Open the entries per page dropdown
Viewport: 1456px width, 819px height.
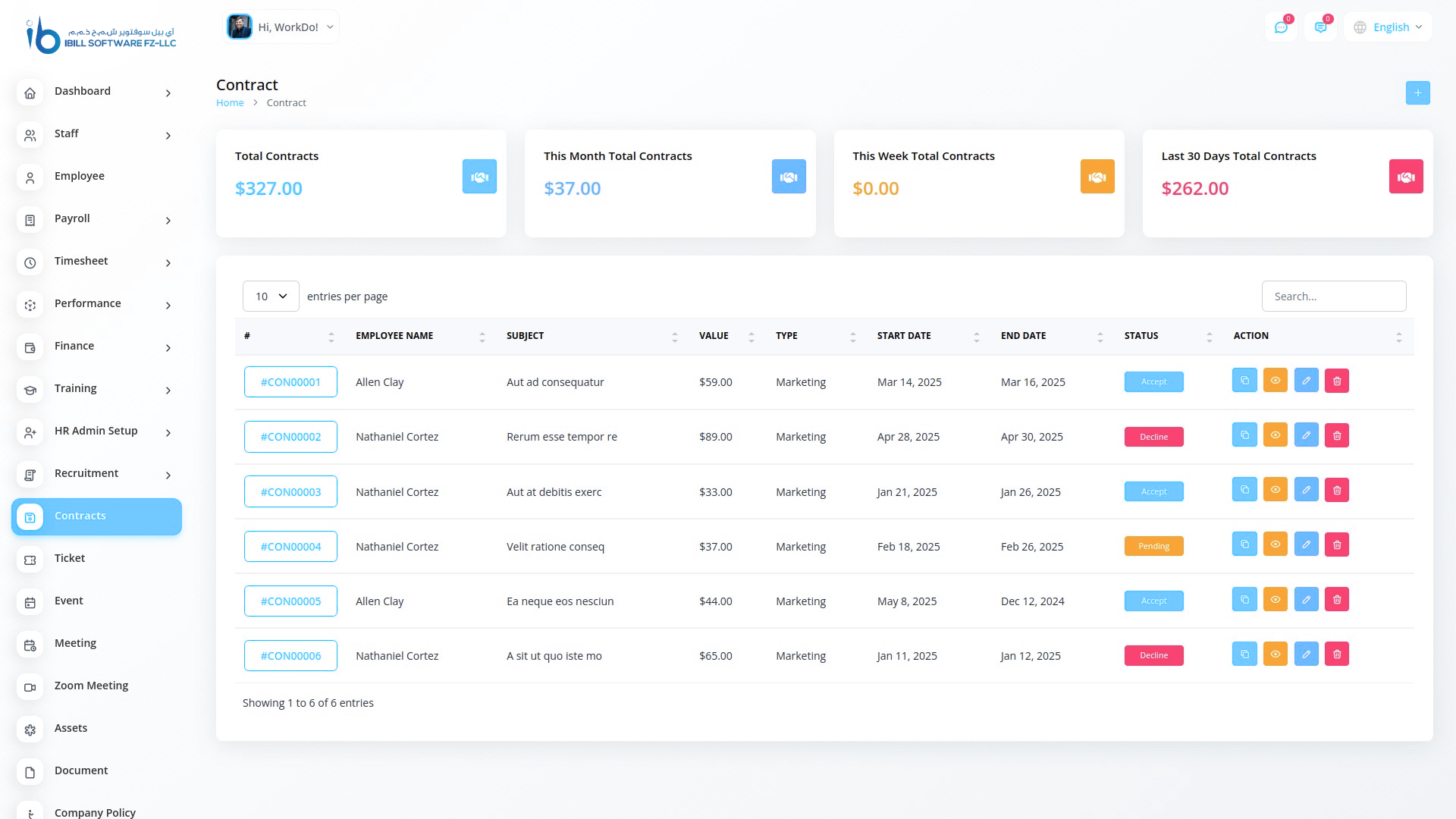(x=271, y=297)
